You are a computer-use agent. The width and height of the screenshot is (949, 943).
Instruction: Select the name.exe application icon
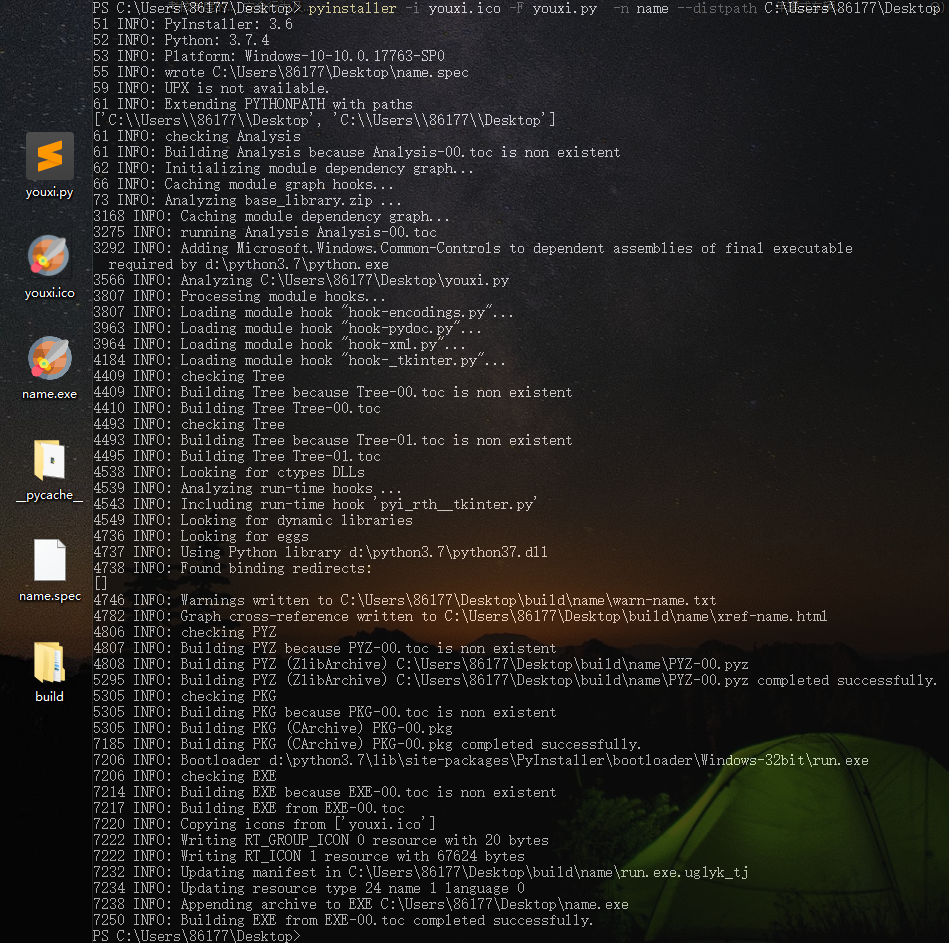[49, 358]
